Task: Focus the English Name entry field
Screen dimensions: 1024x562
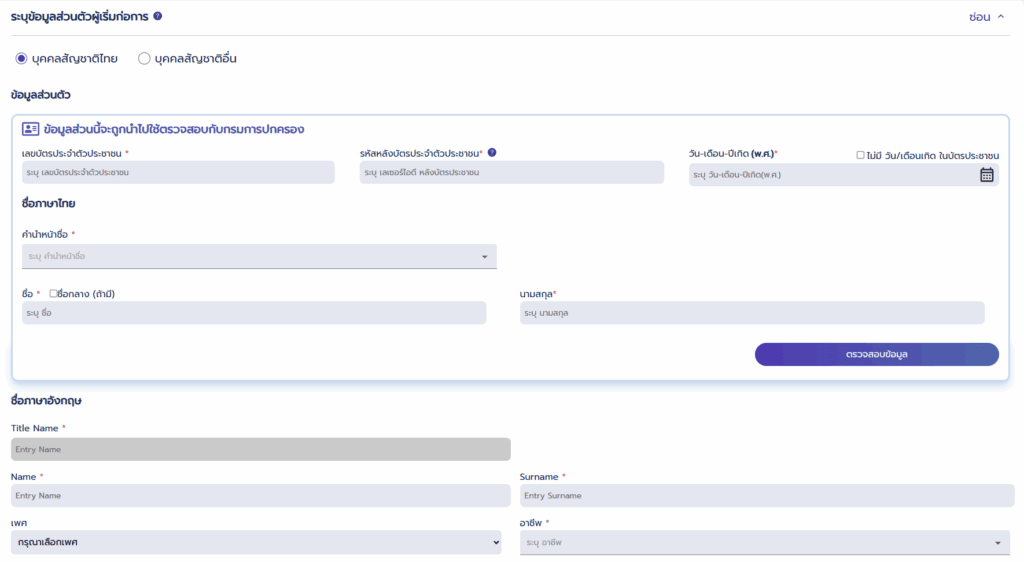Action: click(260, 496)
